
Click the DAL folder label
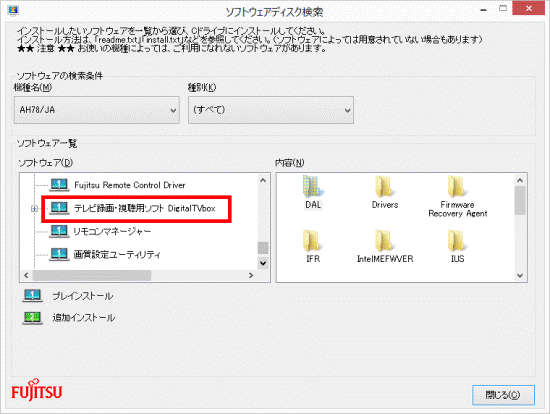click(x=313, y=205)
